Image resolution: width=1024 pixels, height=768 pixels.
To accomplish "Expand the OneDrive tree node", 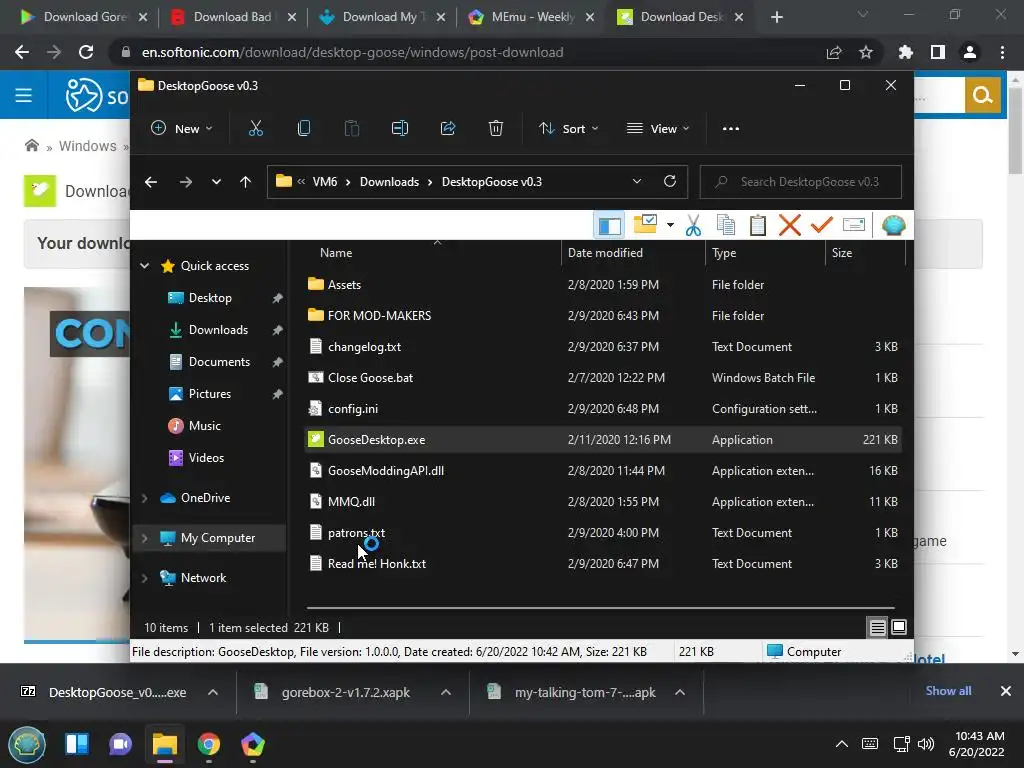I will point(145,498).
